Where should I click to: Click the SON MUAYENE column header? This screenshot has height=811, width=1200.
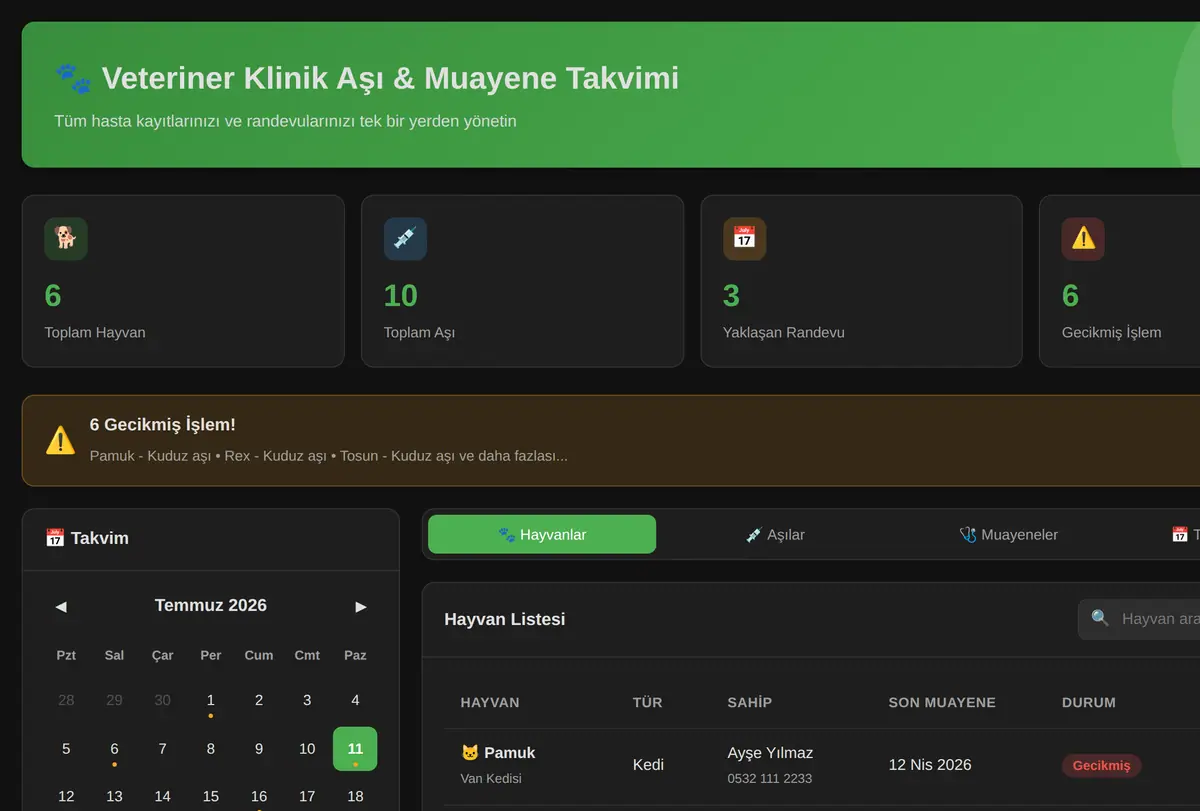pyautogui.click(x=942, y=703)
